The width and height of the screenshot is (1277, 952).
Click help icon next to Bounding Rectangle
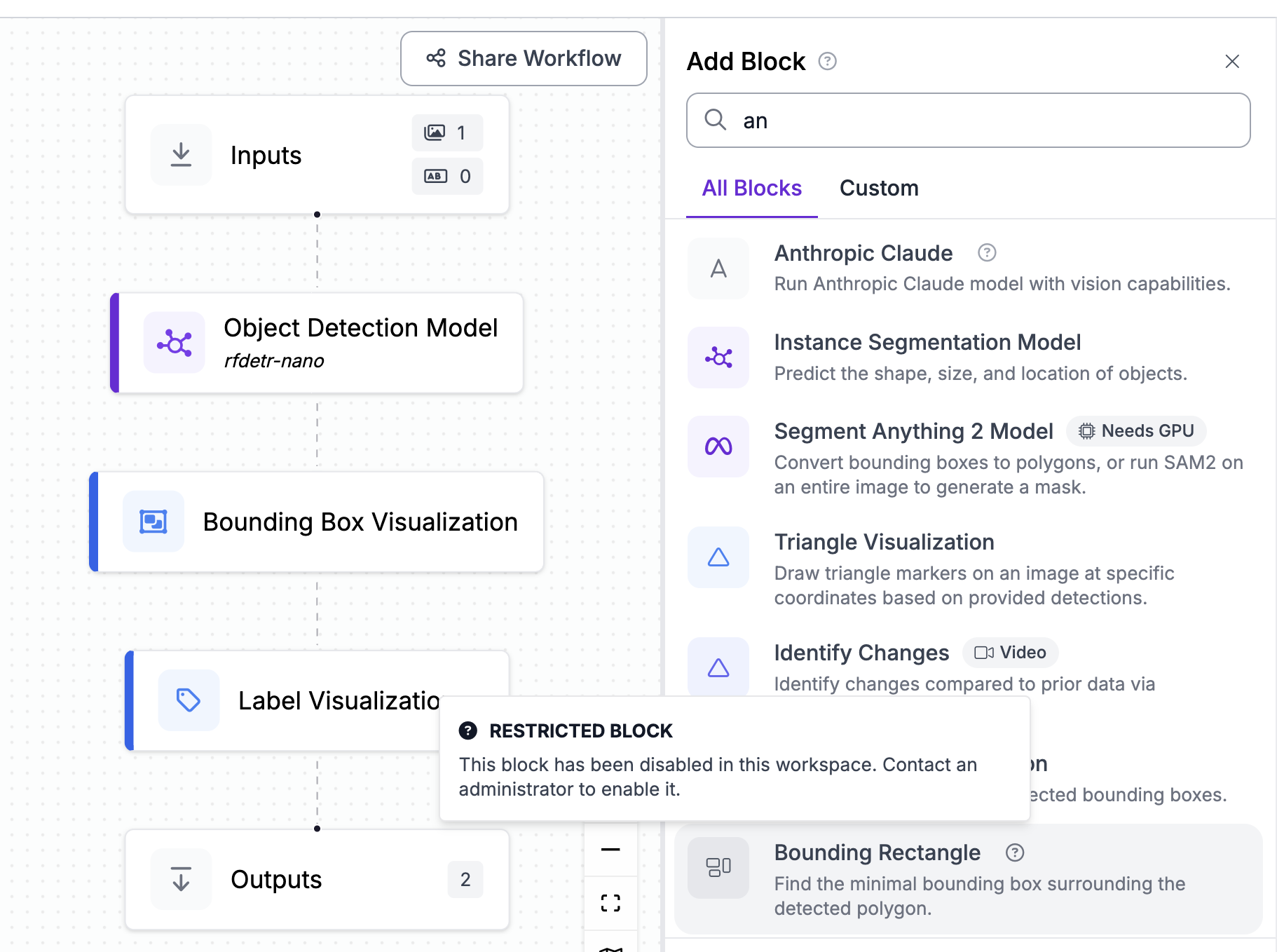pyautogui.click(x=1014, y=852)
